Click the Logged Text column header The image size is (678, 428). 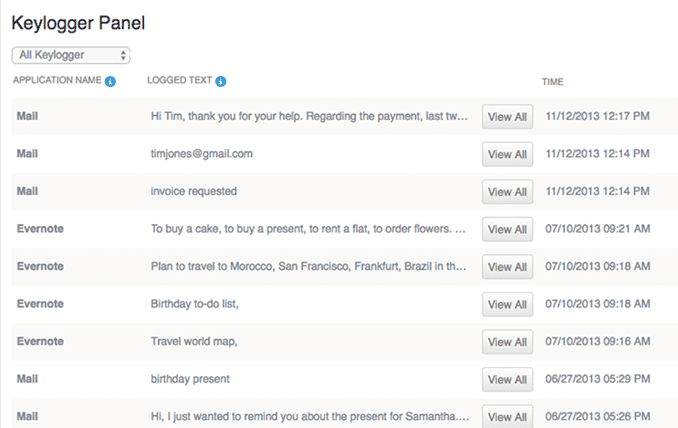pyautogui.click(x=180, y=80)
